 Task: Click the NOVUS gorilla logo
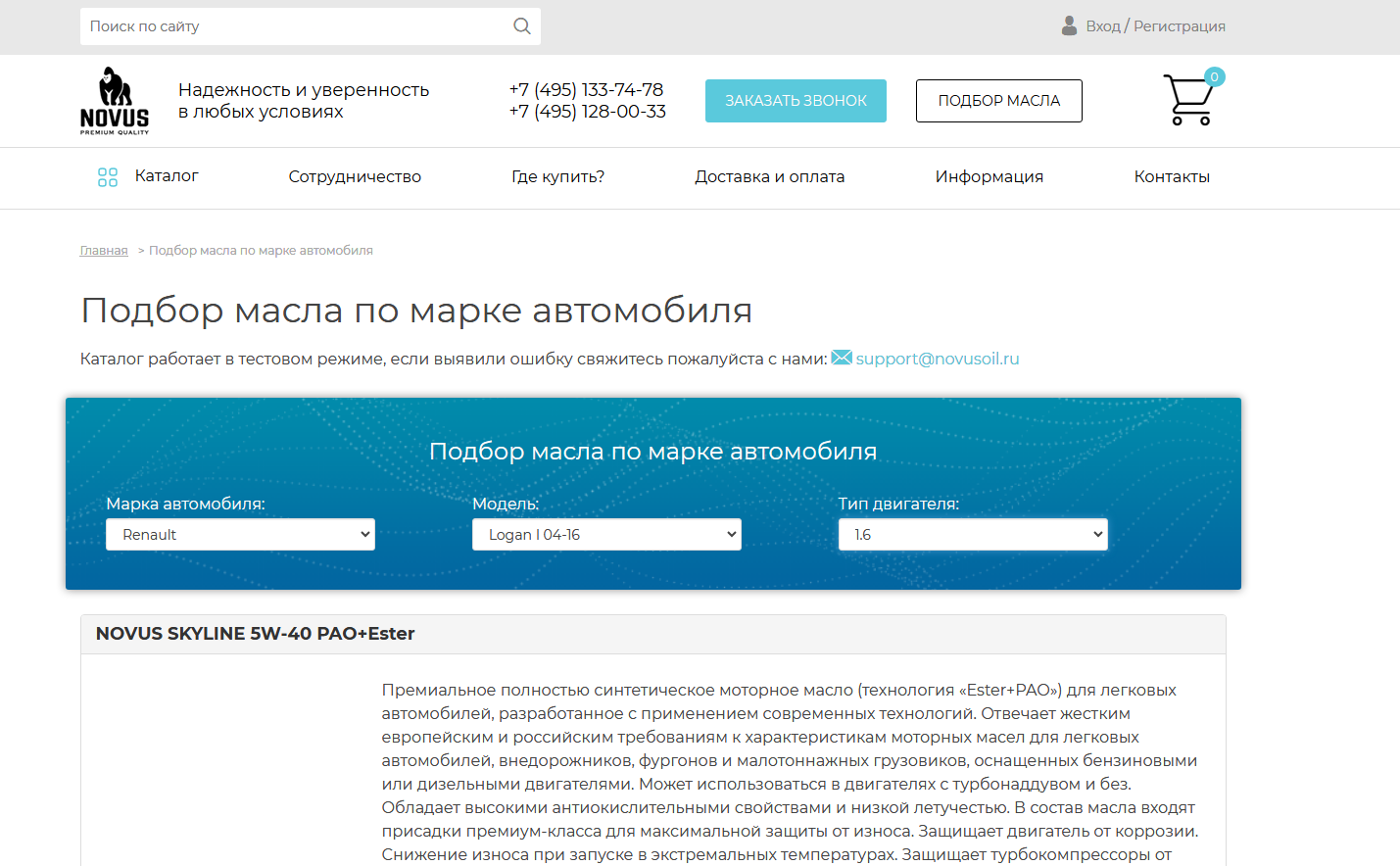[x=115, y=100]
